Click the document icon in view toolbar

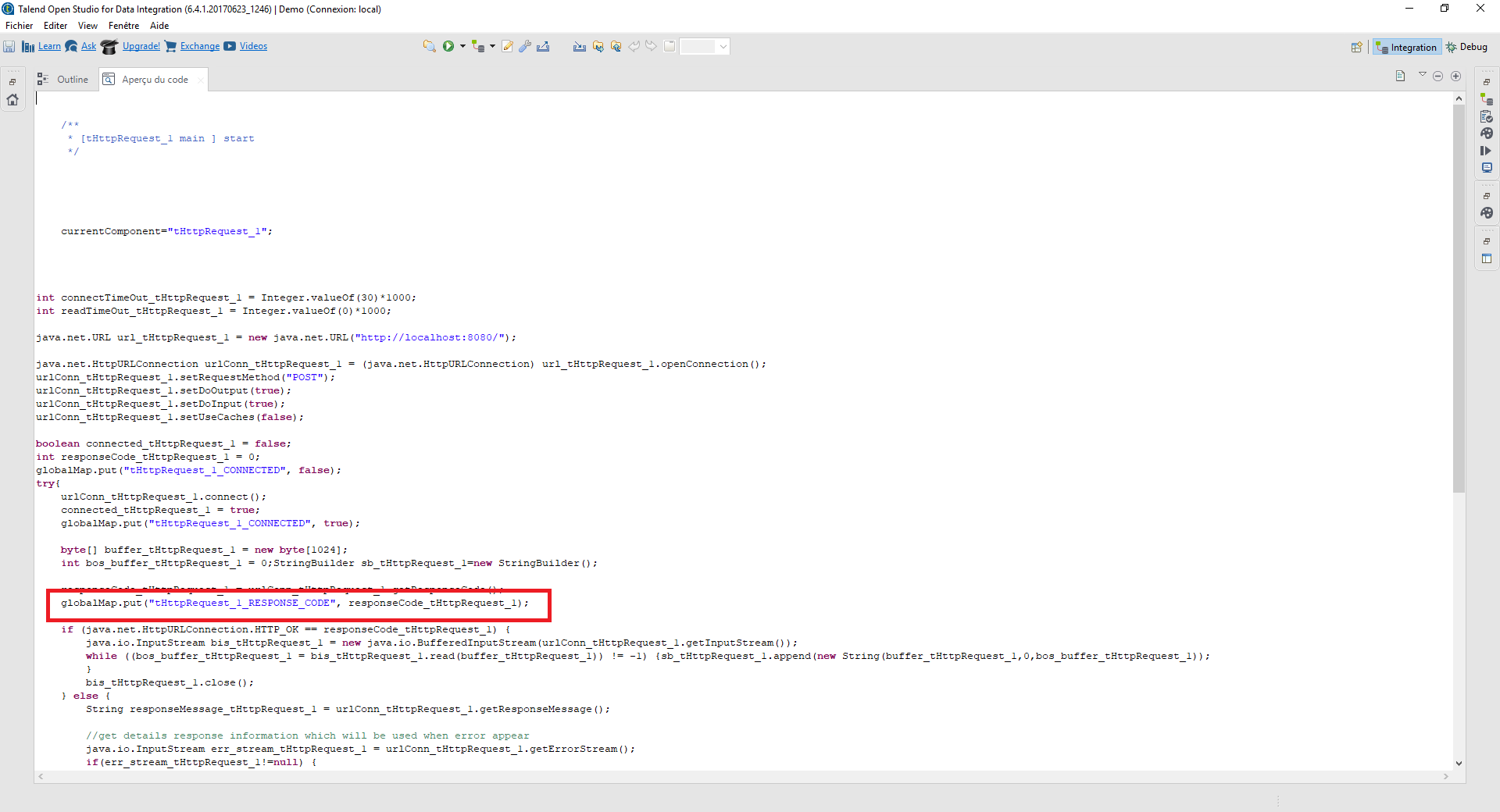coord(1400,76)
